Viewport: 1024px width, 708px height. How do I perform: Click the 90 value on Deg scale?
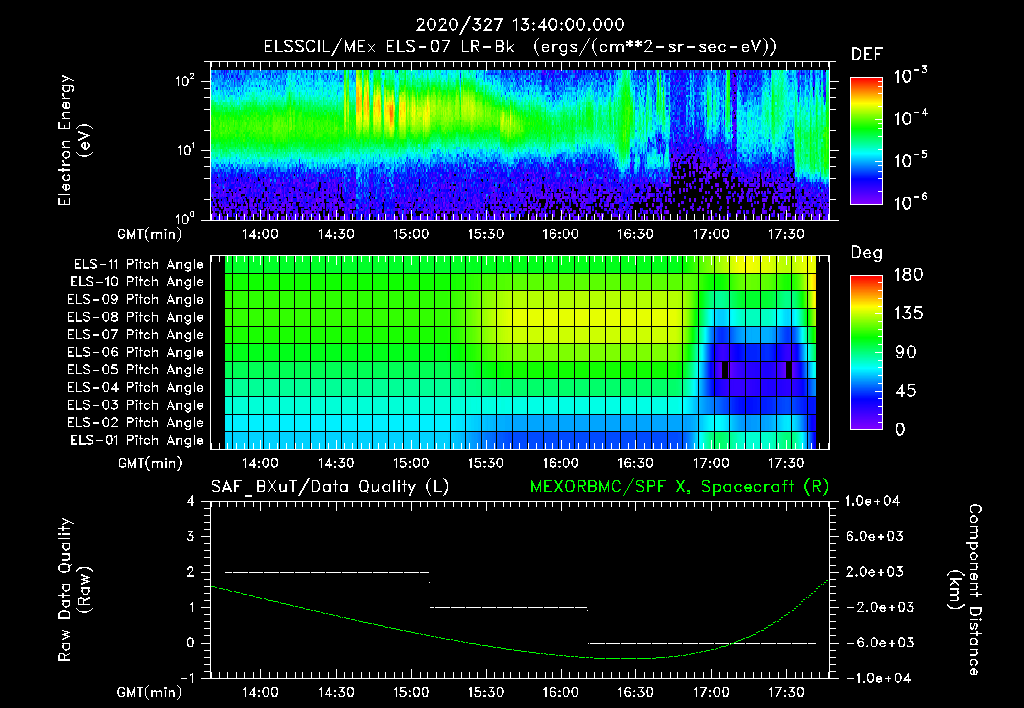click(x=906, y=352)
